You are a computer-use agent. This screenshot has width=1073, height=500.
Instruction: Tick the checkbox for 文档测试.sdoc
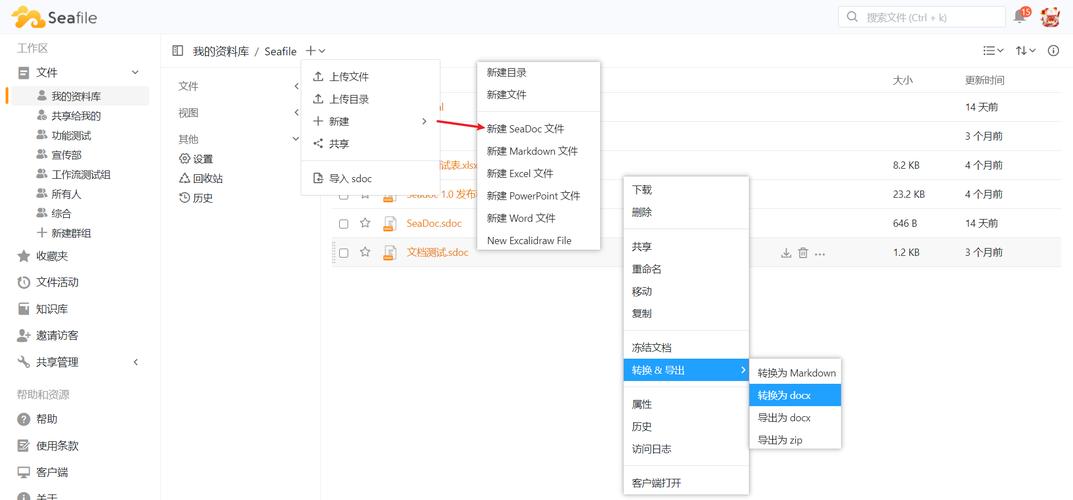pos(344,252)
